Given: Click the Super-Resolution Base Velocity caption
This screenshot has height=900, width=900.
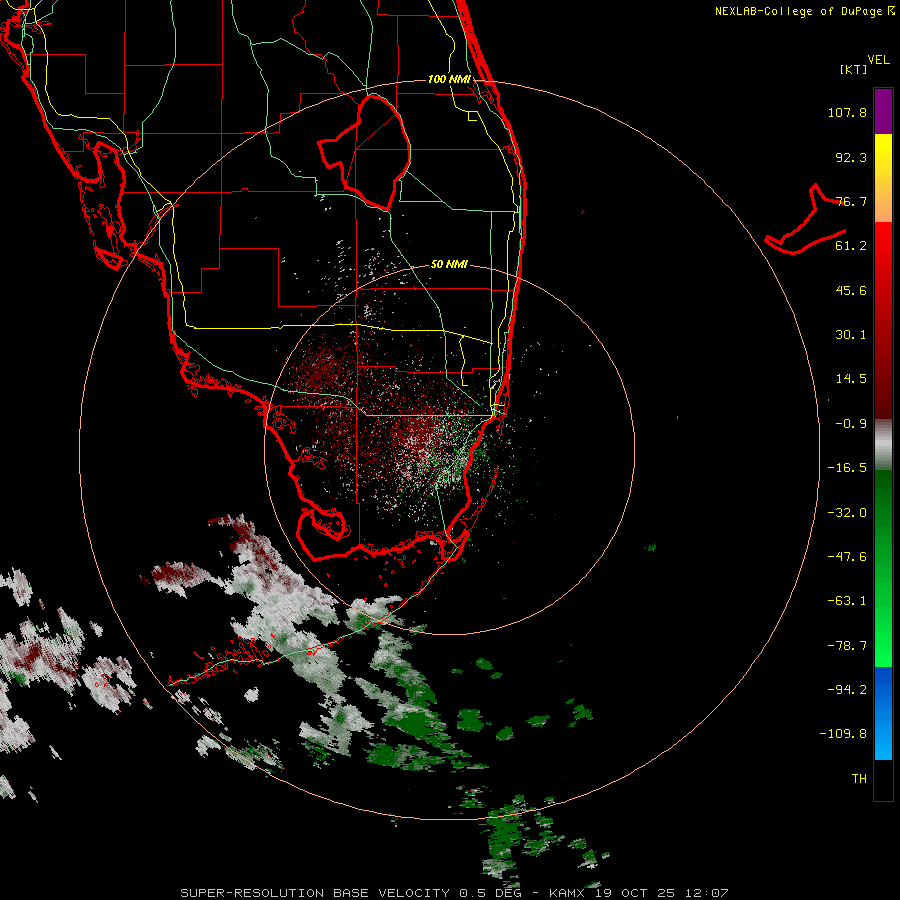Looking at the screenshot, I should point(454,893).
